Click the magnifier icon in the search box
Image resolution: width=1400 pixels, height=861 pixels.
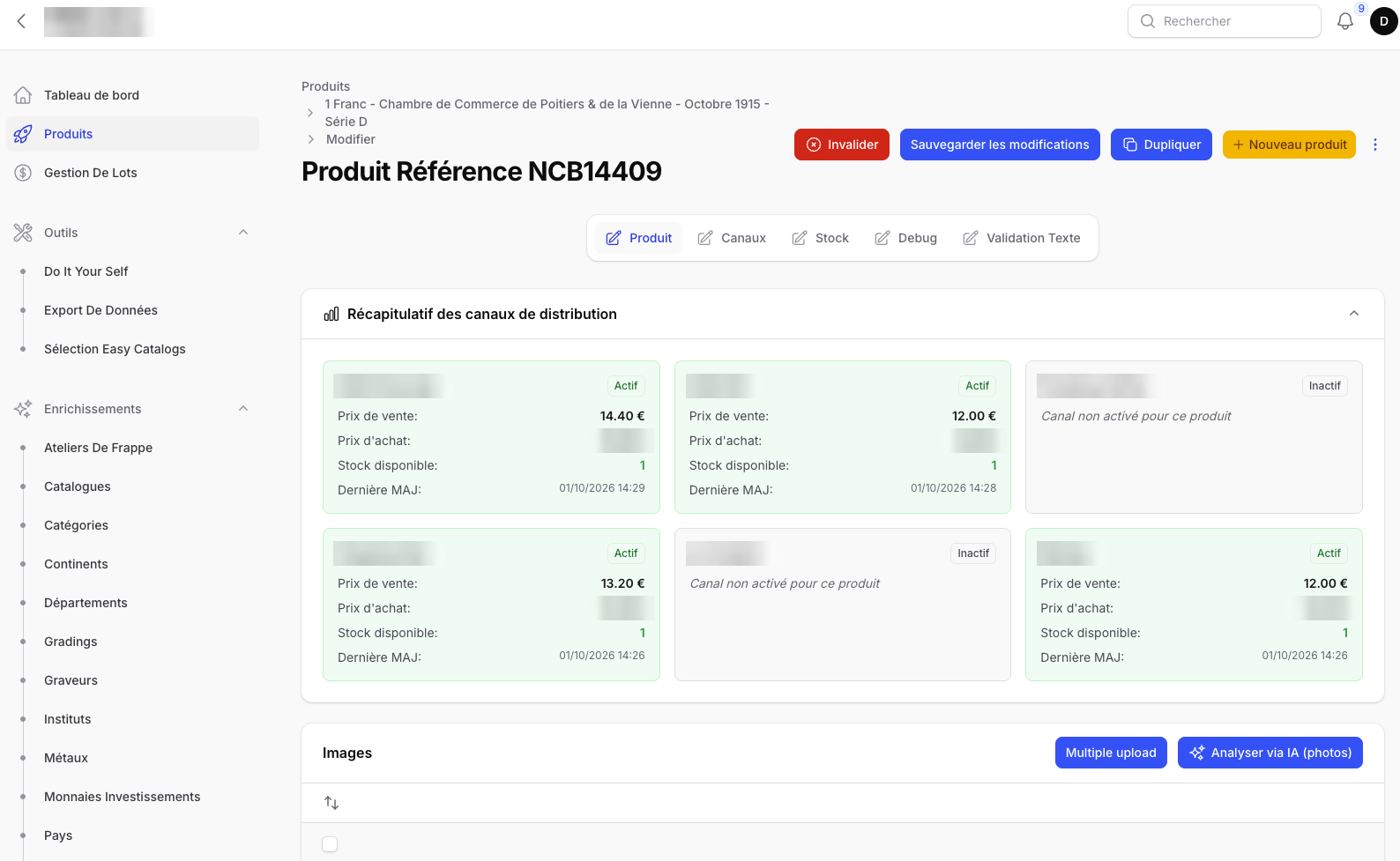click(x=1148, y=21)
